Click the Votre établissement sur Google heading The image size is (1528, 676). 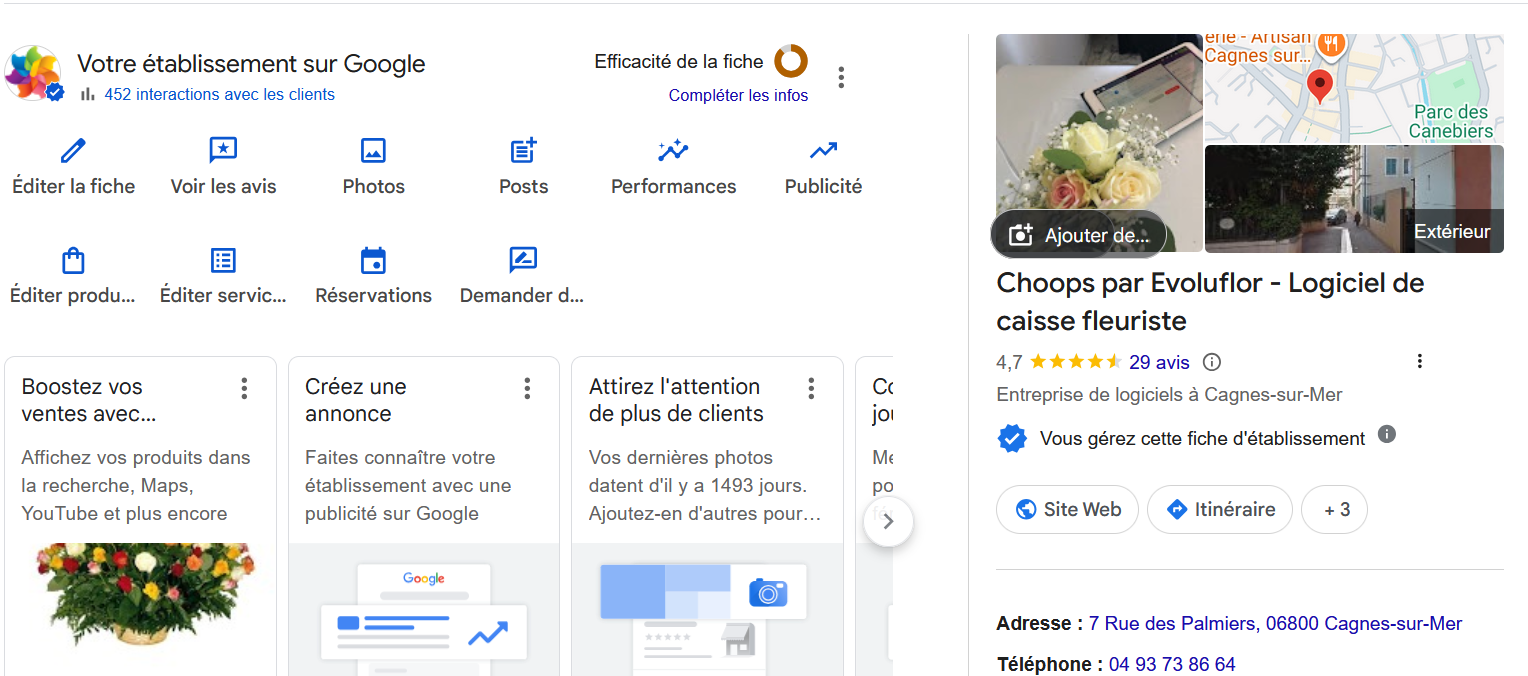[x=251, y=64]
